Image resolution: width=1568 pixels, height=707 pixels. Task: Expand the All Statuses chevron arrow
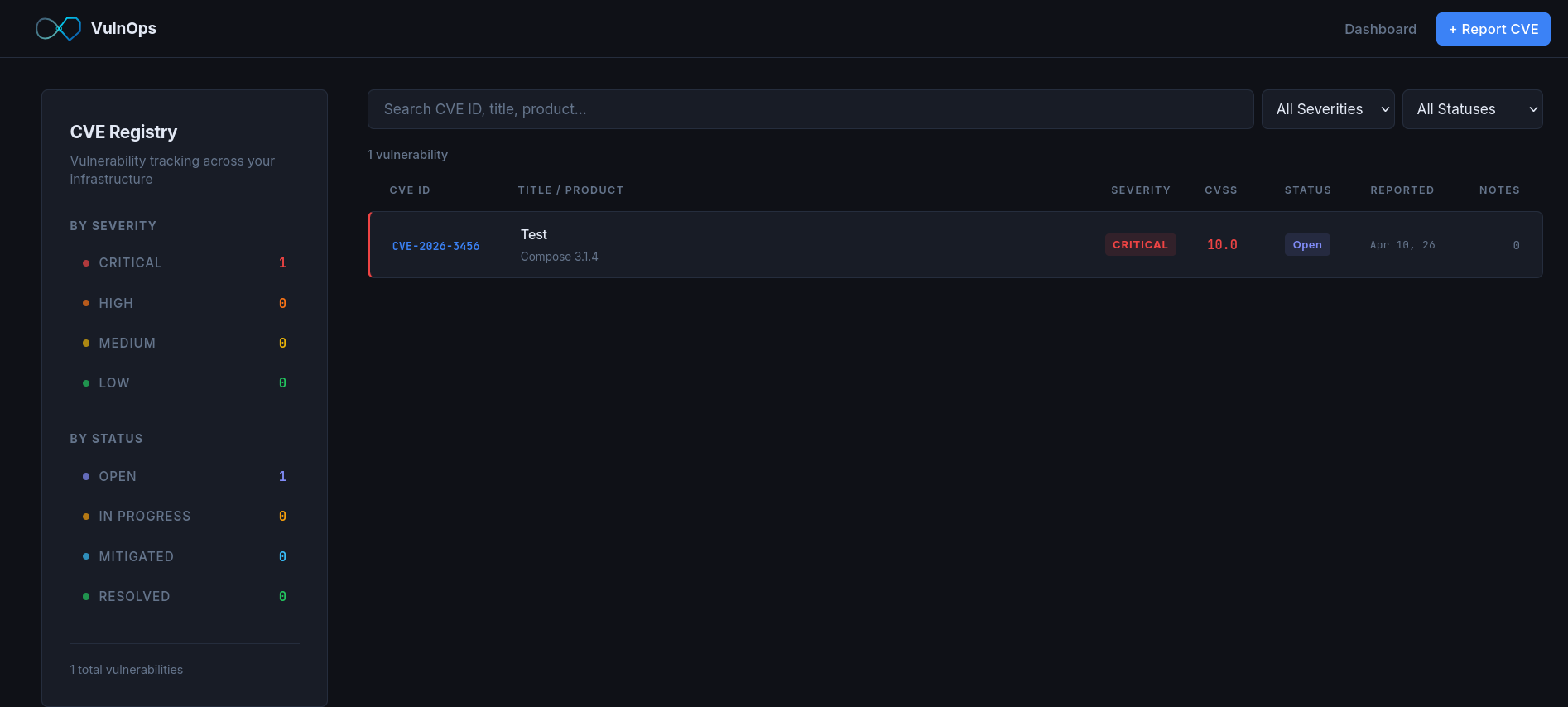[1532, 108]
